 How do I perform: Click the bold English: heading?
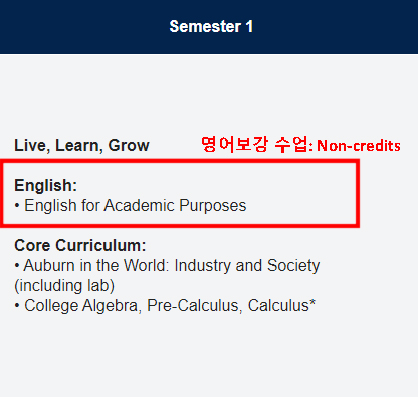(x=45, y=185)
